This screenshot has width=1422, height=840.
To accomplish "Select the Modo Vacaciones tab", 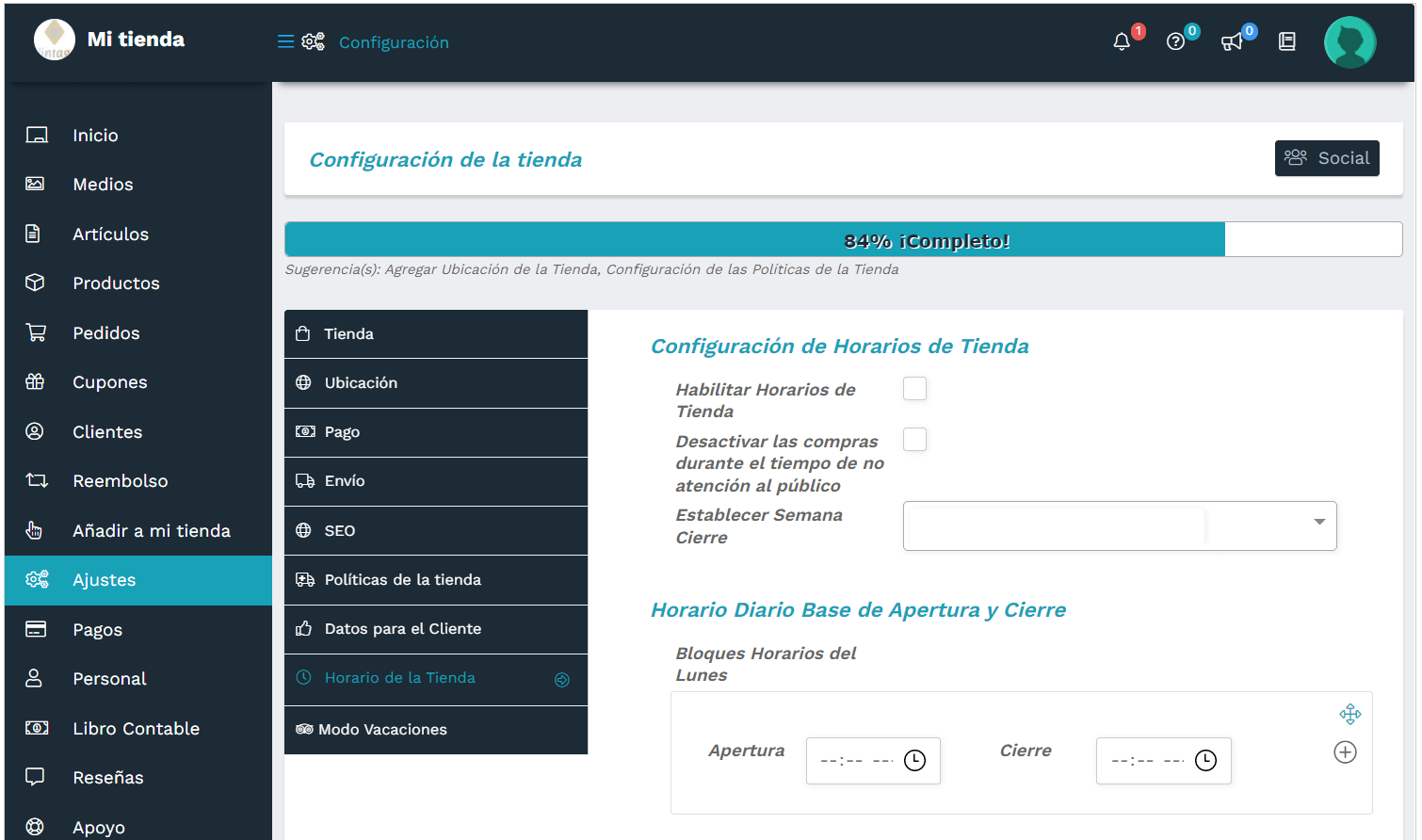I will point(436,729).
